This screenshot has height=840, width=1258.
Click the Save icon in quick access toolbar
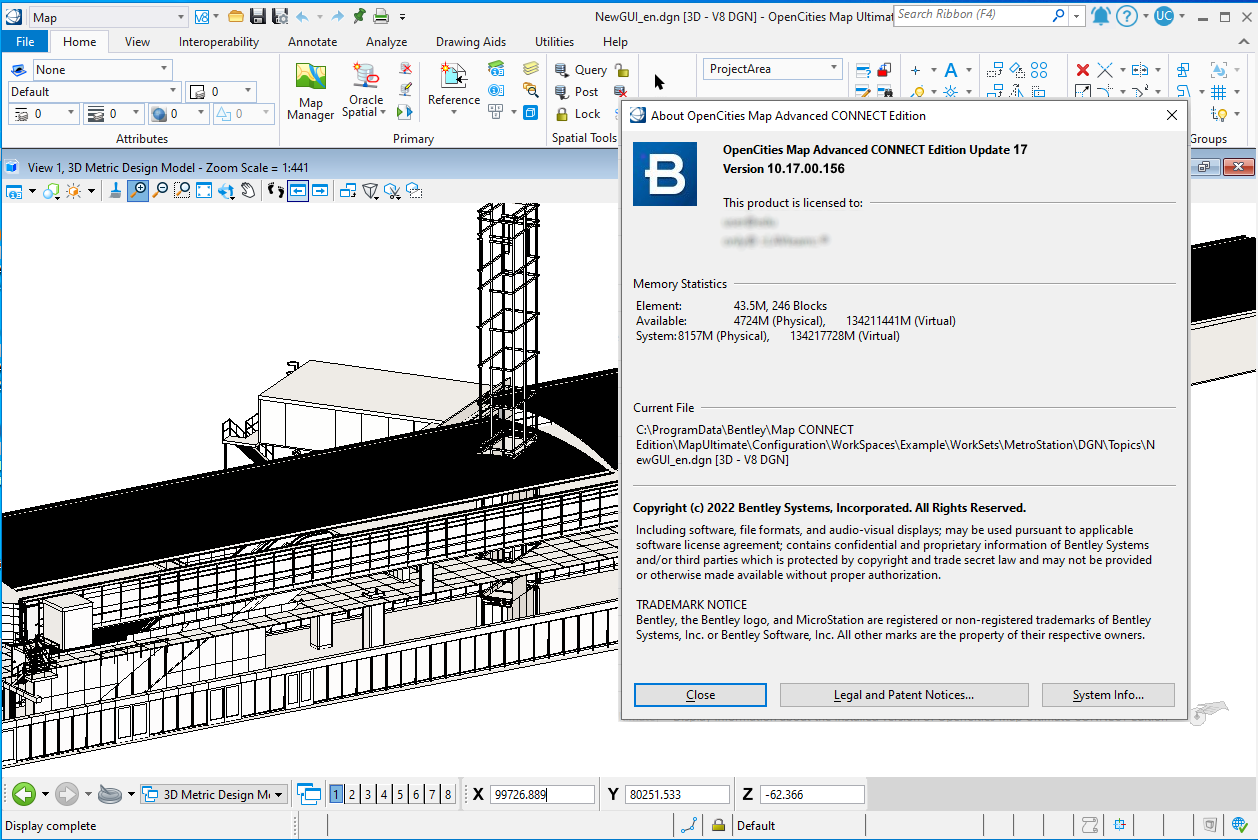click(258, 16)
